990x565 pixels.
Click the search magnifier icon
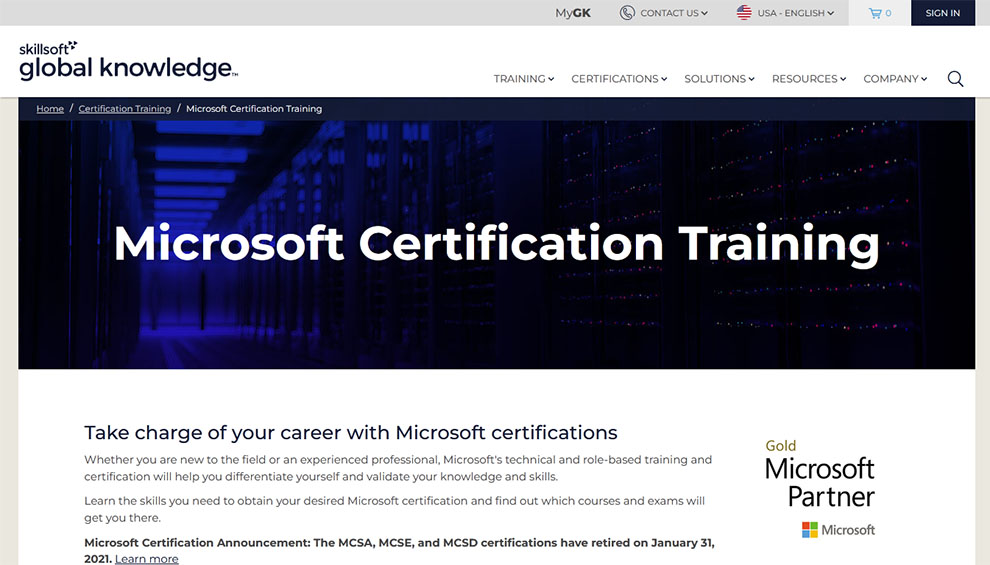tap(955, 79)
